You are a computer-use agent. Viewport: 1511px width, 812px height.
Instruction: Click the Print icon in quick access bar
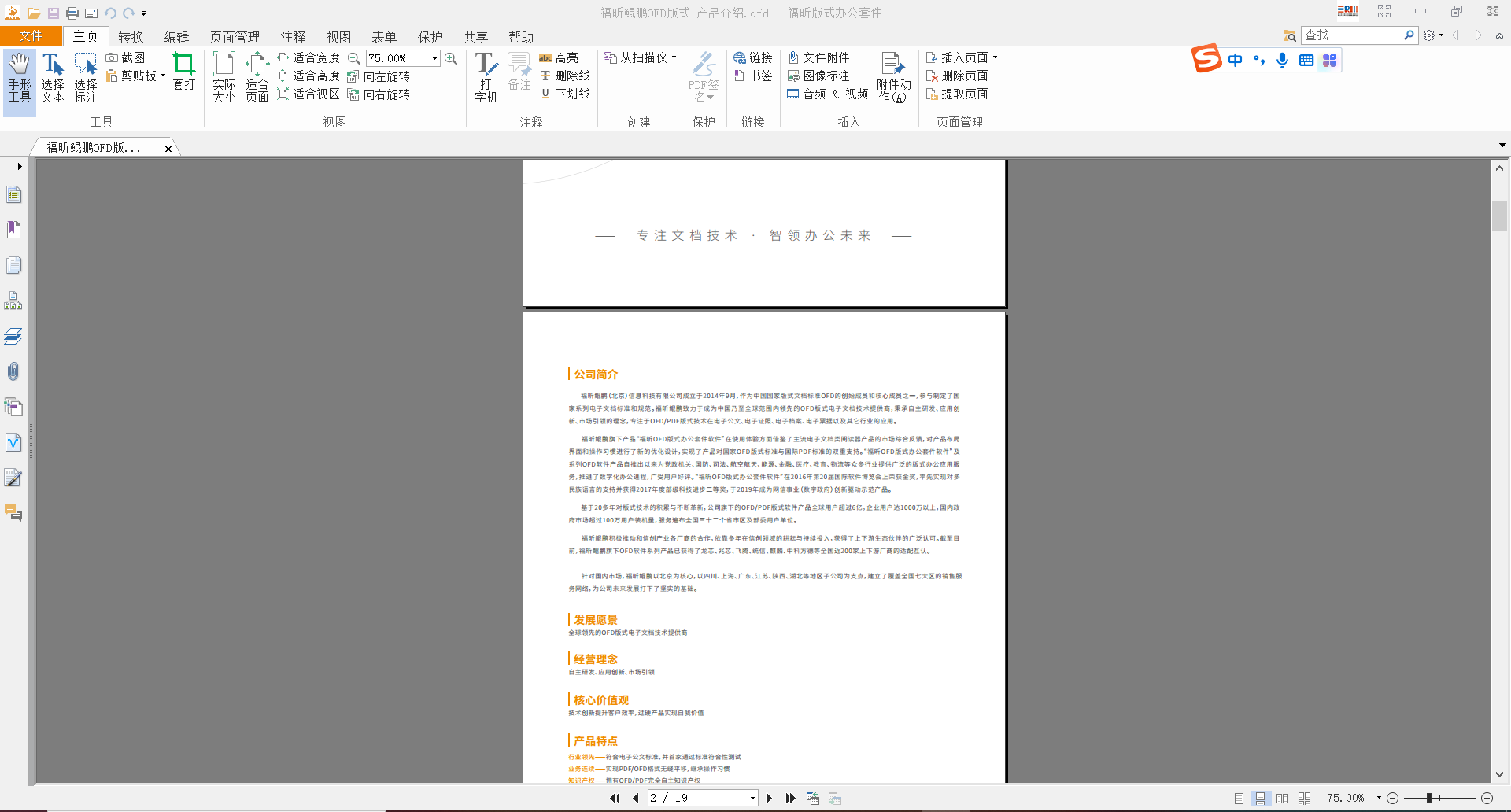pyautogui.click(x=72, y=13)
